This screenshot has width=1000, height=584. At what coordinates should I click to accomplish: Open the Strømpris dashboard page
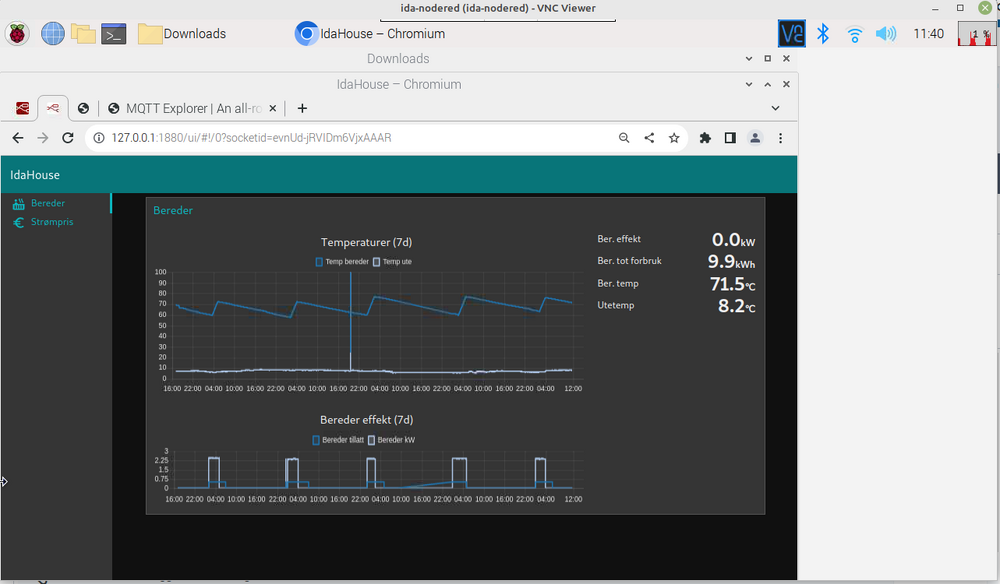tap(52, 222)
